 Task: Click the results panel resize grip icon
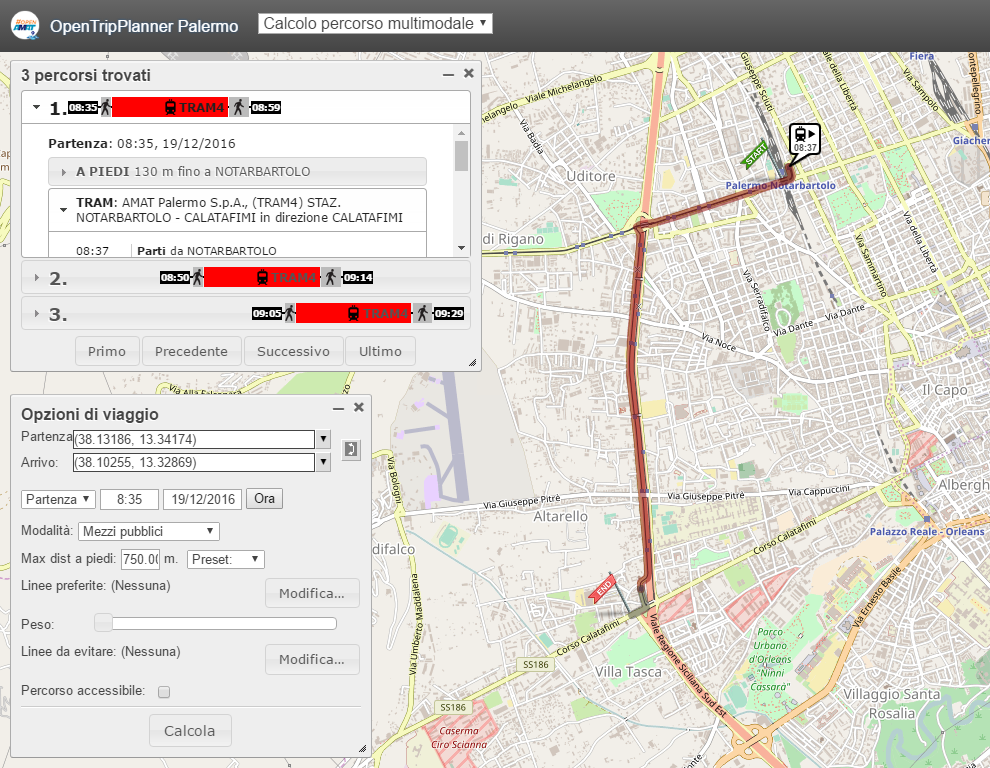[472, 363]
